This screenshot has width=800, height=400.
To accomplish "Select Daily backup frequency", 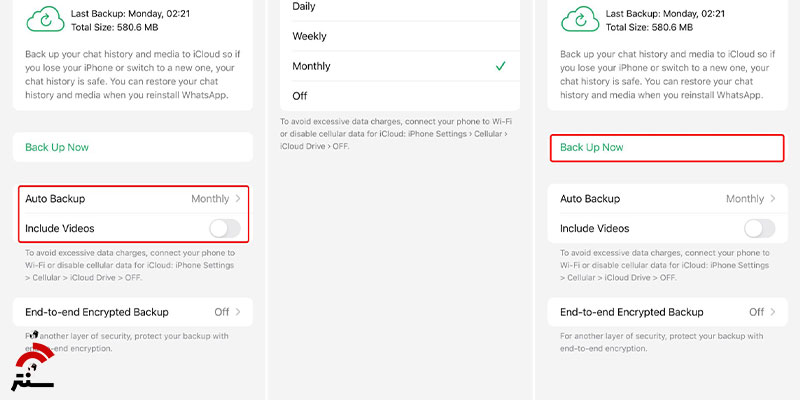I will coord(400,7).
